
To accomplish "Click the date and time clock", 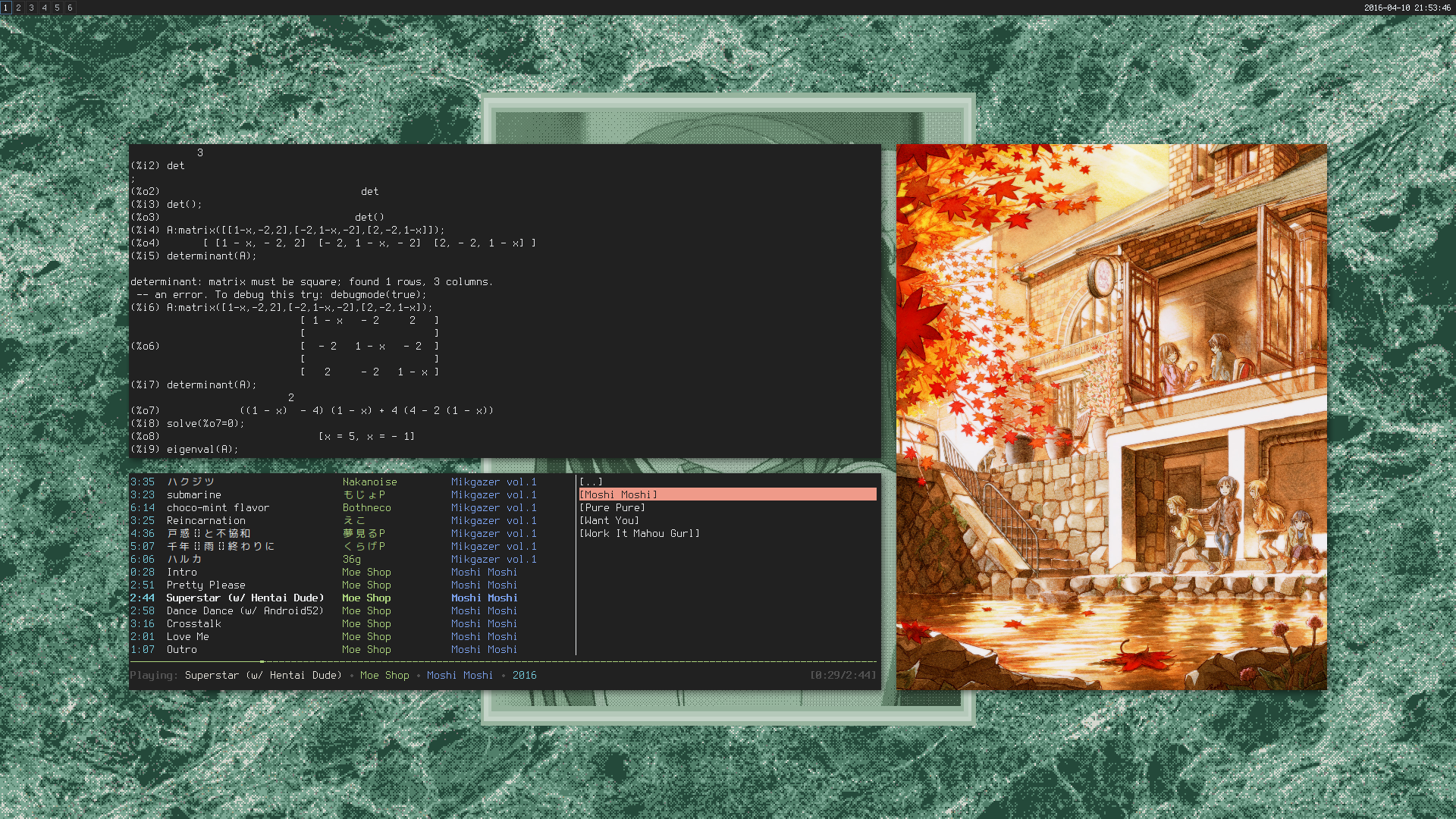I will coord(1407,8).
